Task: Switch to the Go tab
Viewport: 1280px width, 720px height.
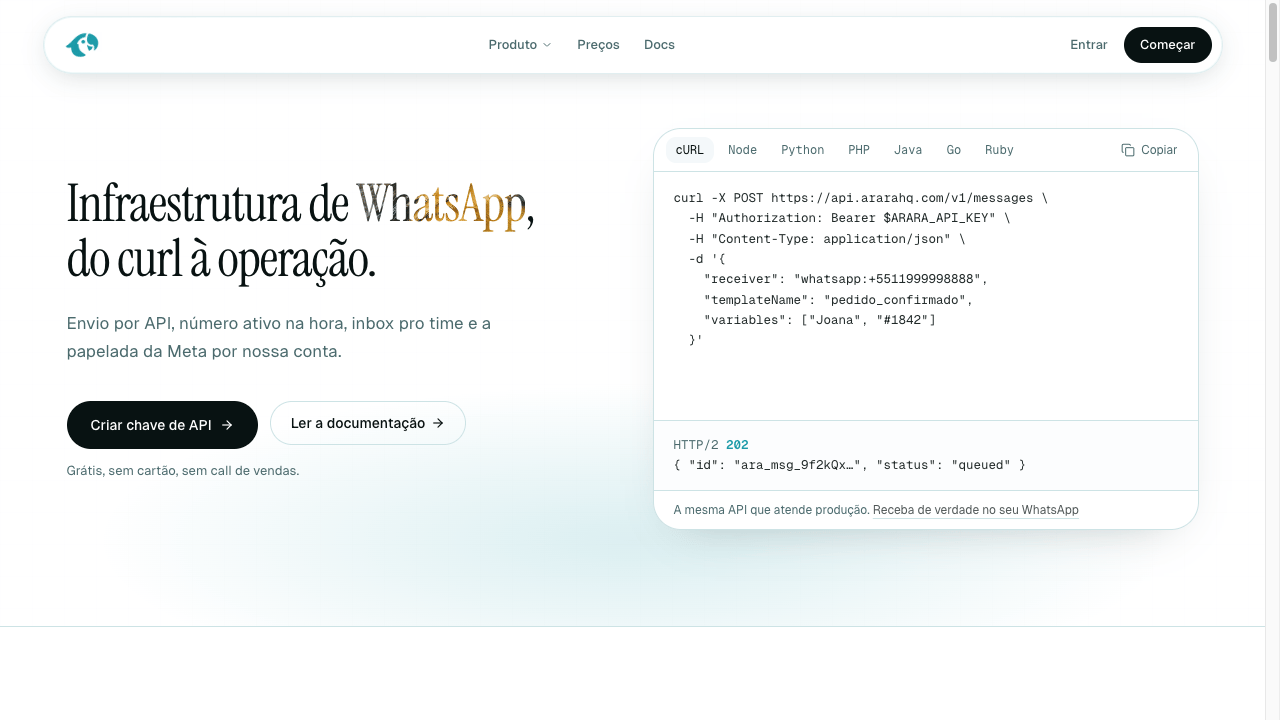Action: (954, 150)
